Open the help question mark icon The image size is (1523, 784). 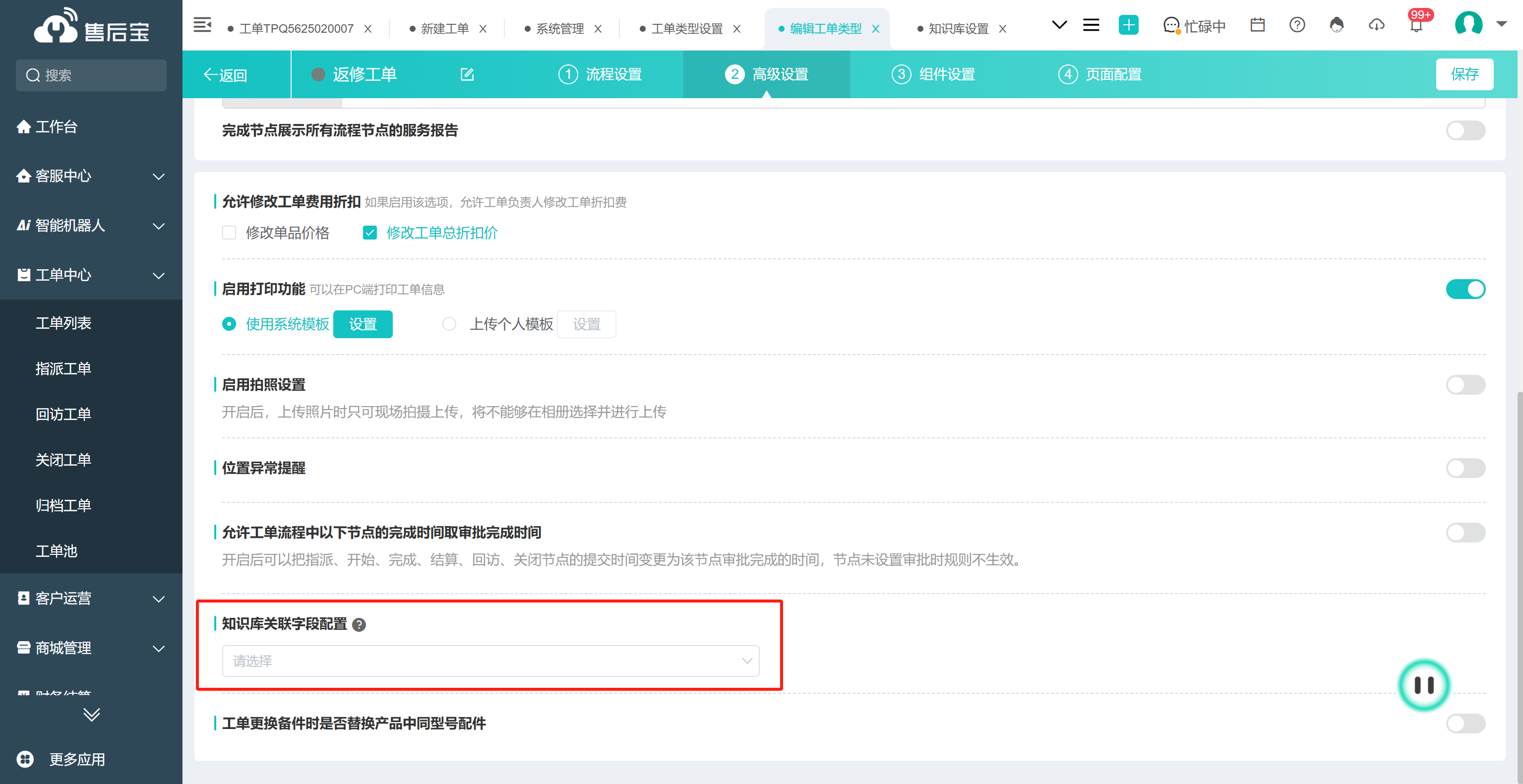(x=1297, y=25)
